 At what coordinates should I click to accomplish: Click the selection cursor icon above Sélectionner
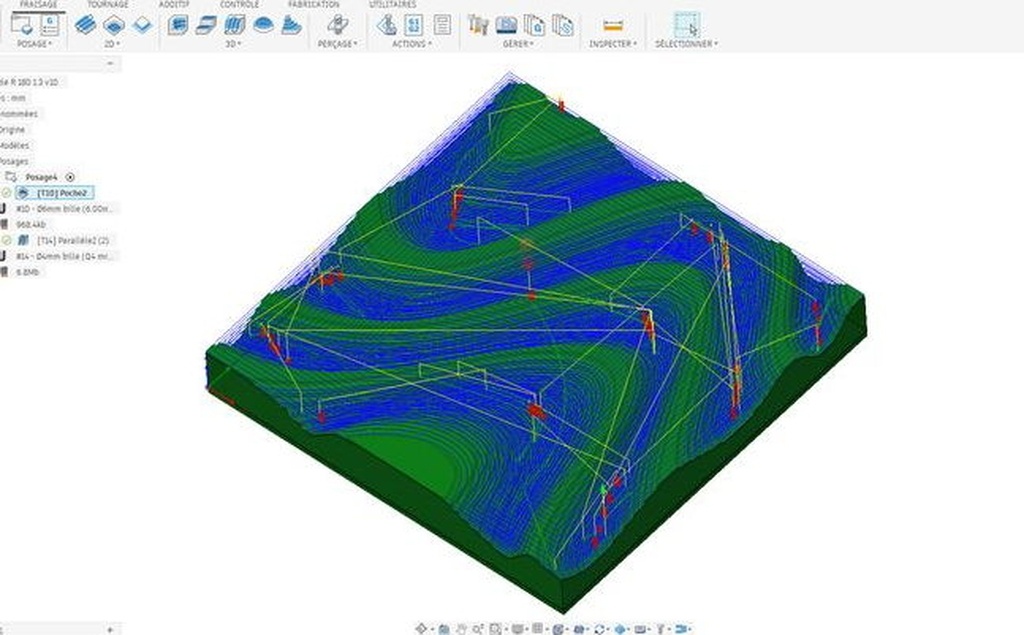686,26
